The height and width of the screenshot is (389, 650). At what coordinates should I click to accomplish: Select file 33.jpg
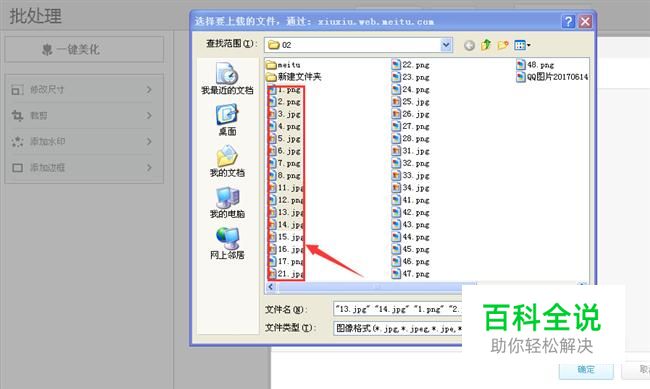click(411, 175)
